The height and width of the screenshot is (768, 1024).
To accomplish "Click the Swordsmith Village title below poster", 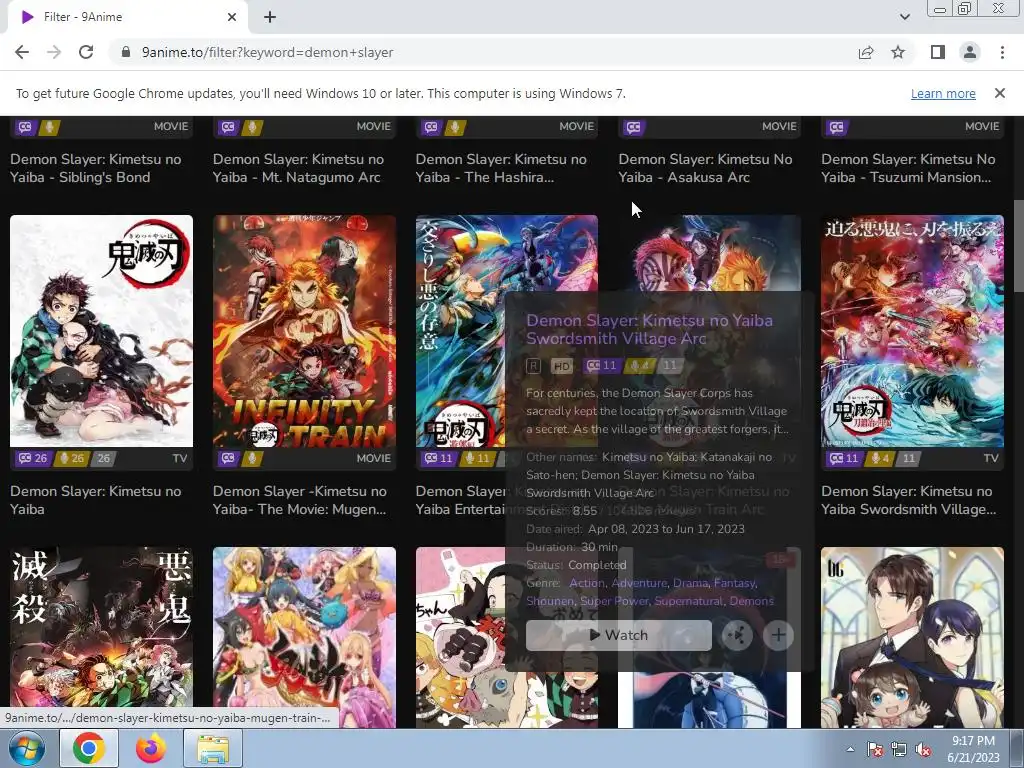I will [x=908, y=500].
